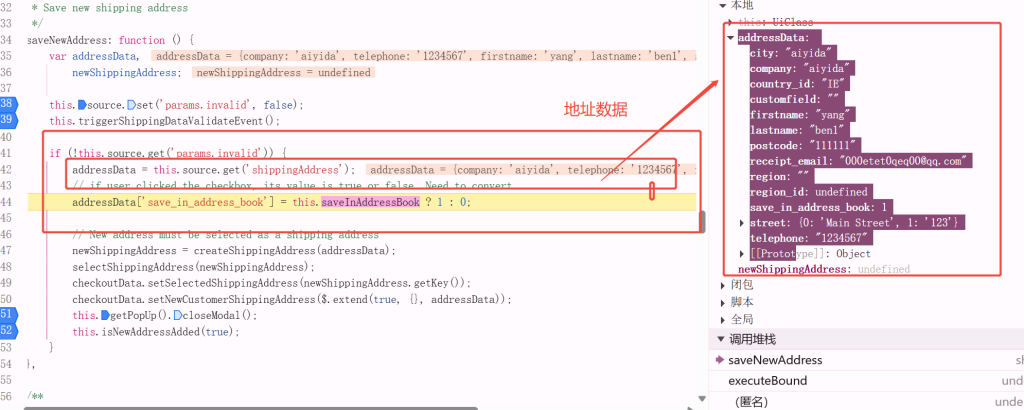
Task: Click the company: "aiyida" property
Action: [803, 69]
